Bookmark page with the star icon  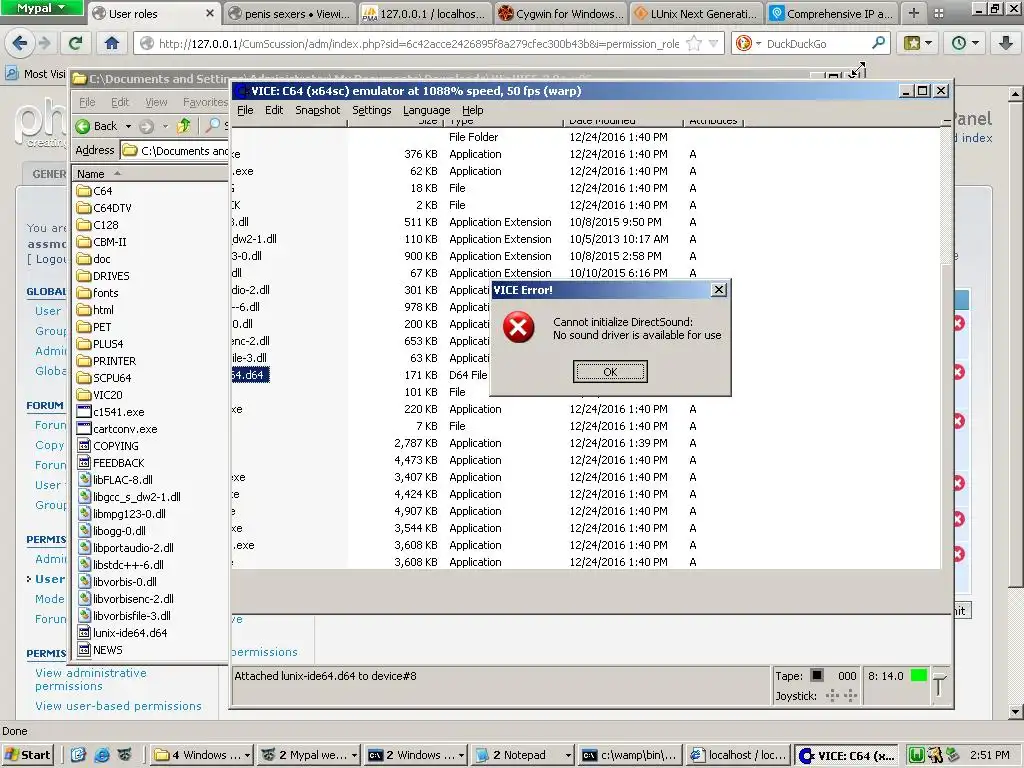coord(694,44)
